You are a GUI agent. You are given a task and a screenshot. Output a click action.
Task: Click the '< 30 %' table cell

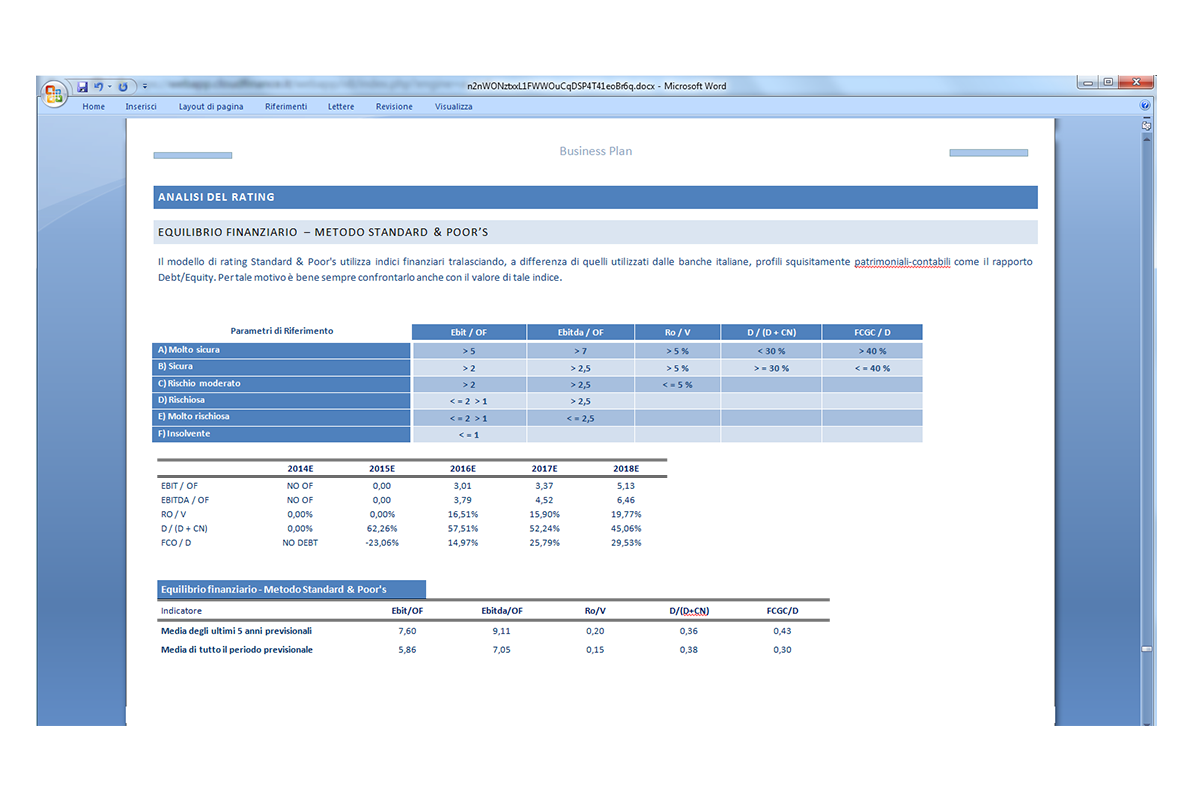point(771,352)
